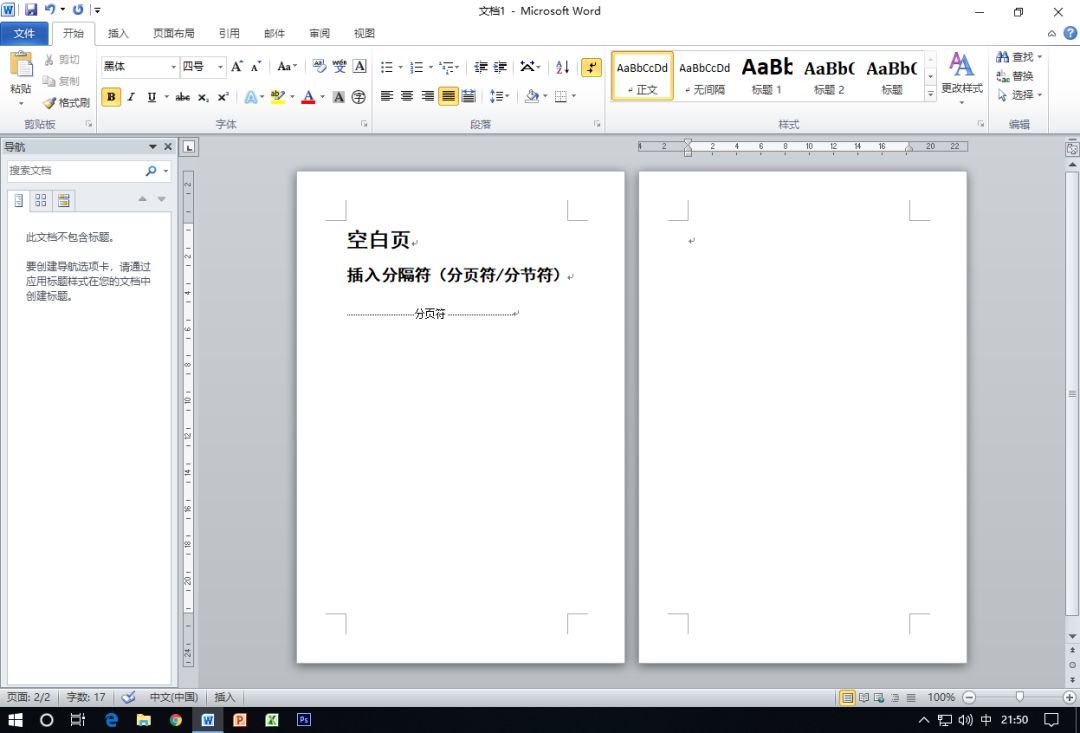Click the Sort icon in paragraph group
This screenshot has height=733, width=1080.
[562, 67]
